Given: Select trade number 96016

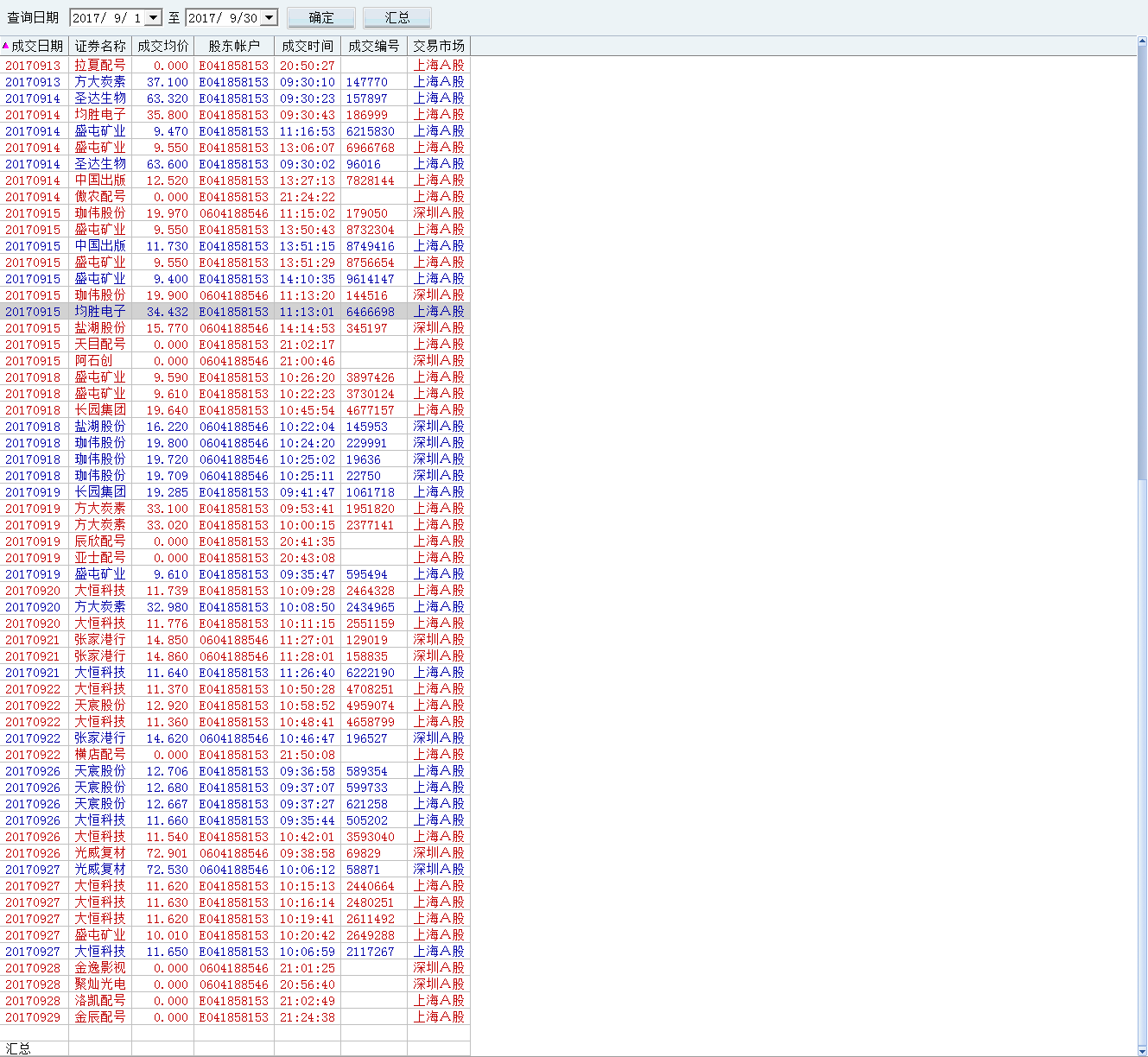Looking at the screenshot, I should point(364,164).
